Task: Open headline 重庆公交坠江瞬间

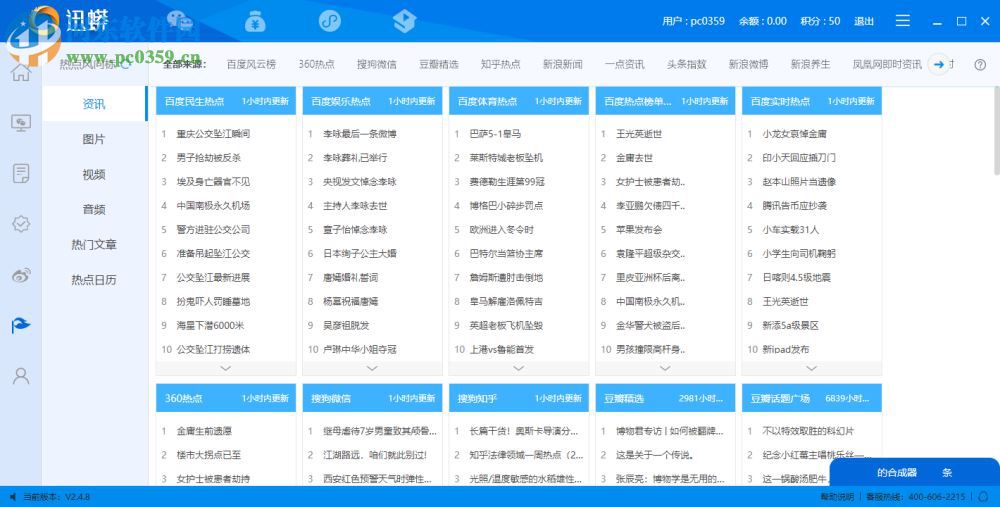Action: 213,134
